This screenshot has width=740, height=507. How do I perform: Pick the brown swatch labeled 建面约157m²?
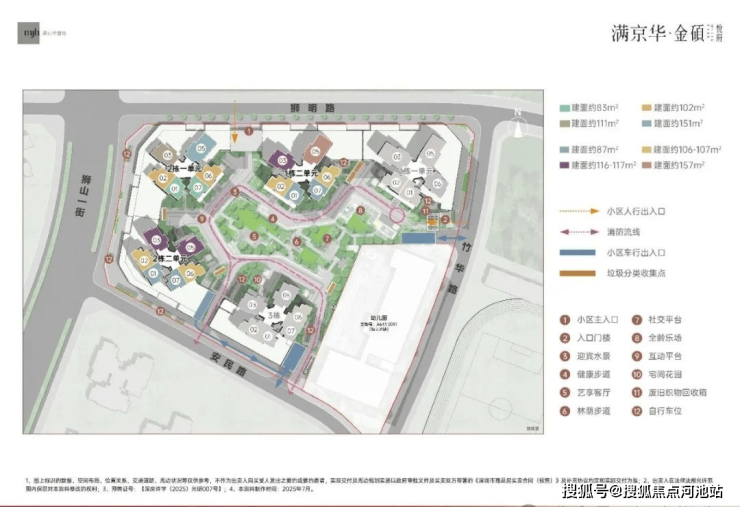pos(646,165)
